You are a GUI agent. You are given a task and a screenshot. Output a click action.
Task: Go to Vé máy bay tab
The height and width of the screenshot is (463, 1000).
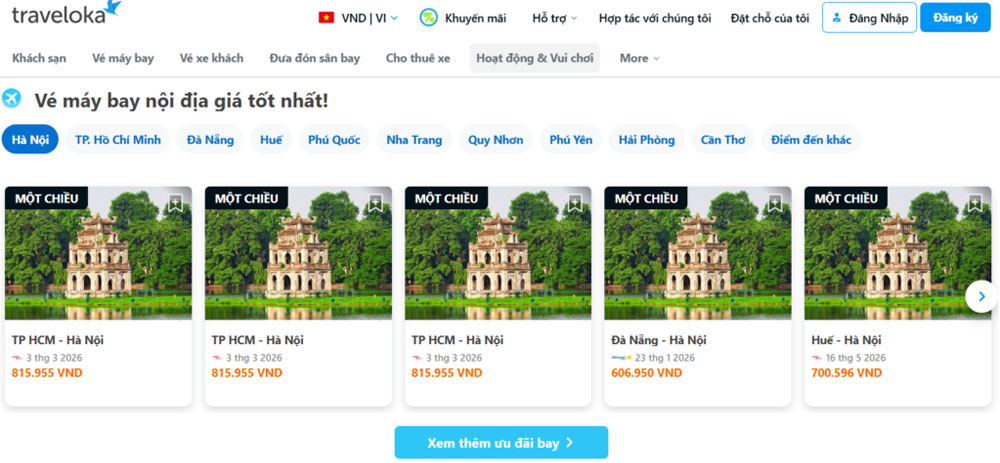click(123, 58)
